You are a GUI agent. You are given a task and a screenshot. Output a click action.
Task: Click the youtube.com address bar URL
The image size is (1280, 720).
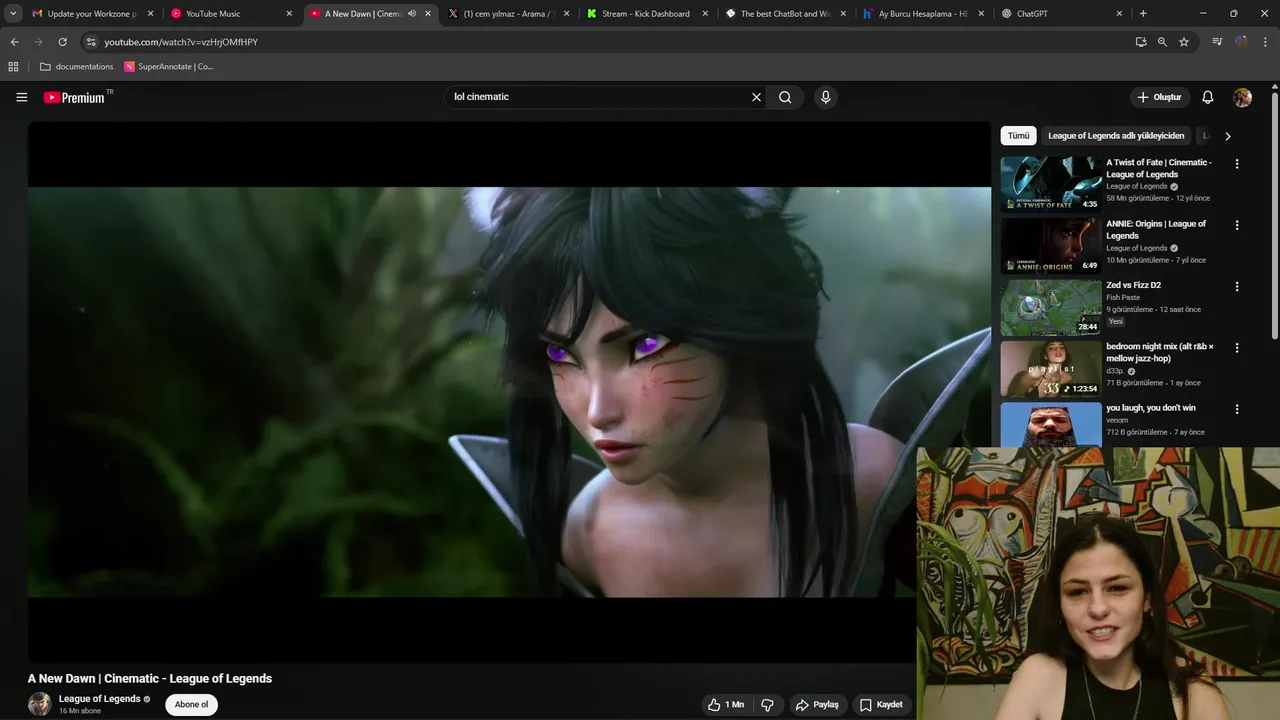181,42
